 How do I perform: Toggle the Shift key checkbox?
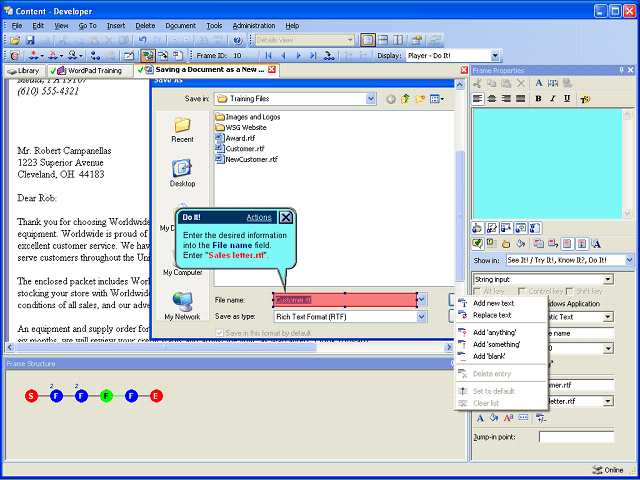tap(569, 291)
